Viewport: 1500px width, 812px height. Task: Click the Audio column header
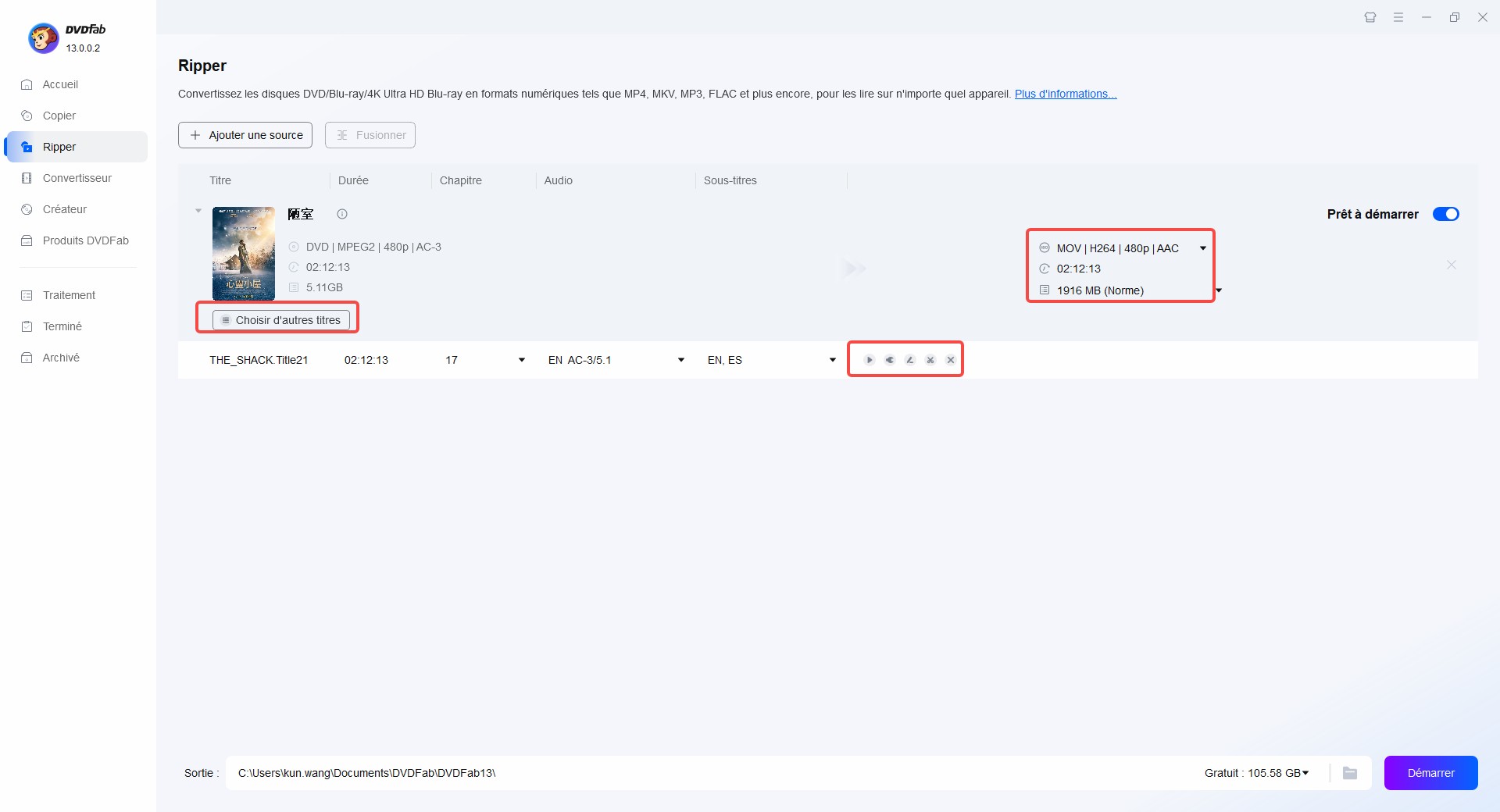click(x=559, y=180)
